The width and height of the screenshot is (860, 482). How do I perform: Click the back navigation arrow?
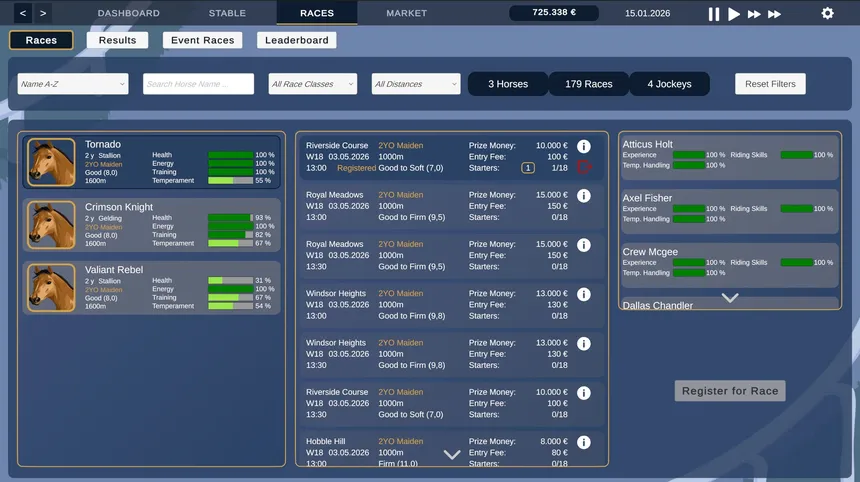click(23, 13)
